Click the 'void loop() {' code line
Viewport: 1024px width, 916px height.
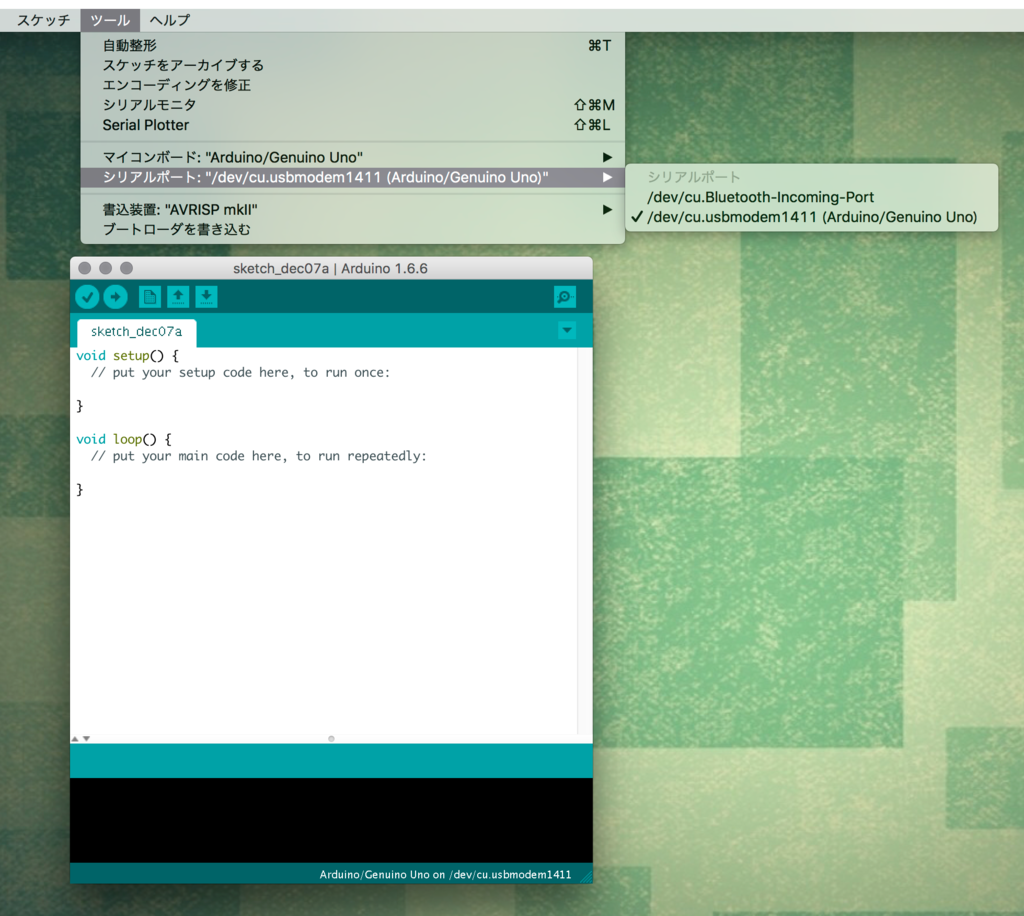tap(123, 439)
